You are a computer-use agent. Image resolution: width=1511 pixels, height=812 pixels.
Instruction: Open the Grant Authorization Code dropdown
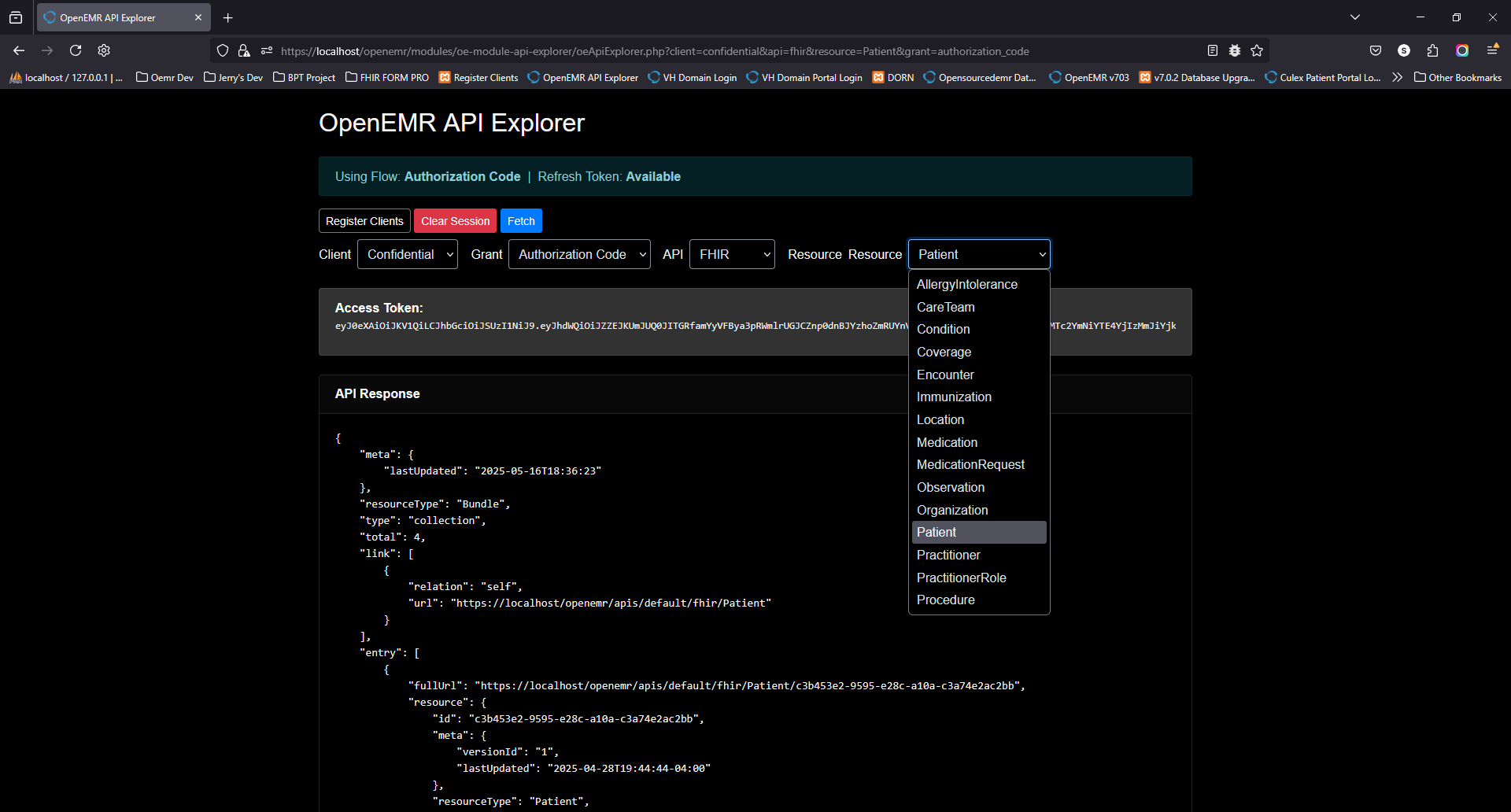click(x=579, y=254)
